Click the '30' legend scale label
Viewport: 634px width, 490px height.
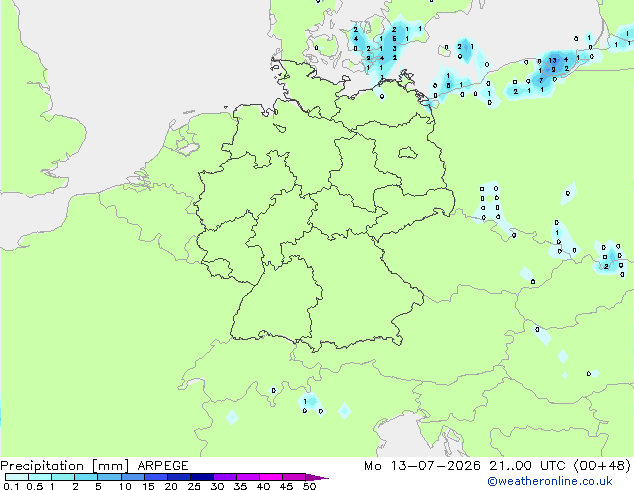[217, 486]
